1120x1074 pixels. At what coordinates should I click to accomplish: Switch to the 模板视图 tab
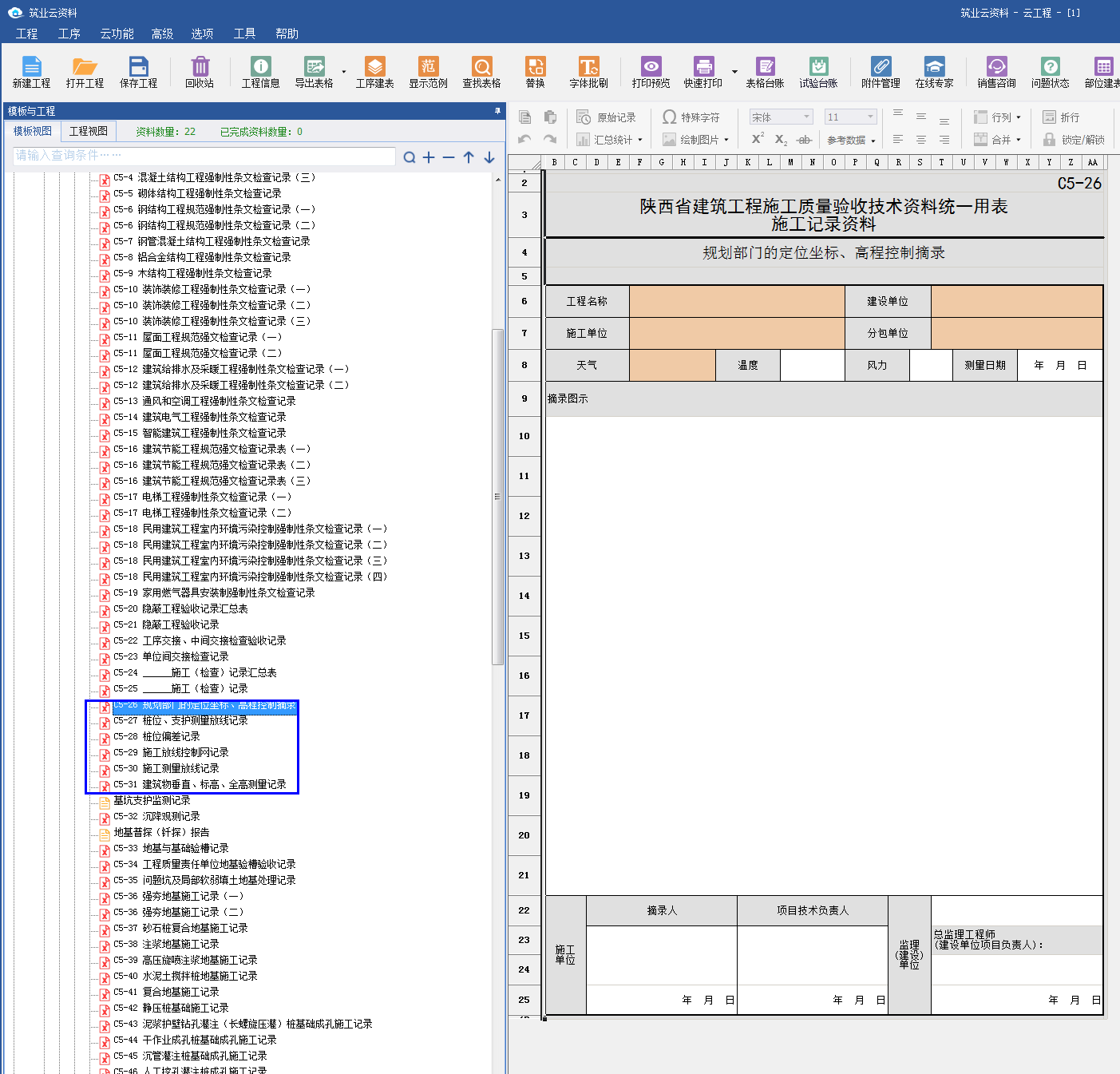tap(33, 131)
